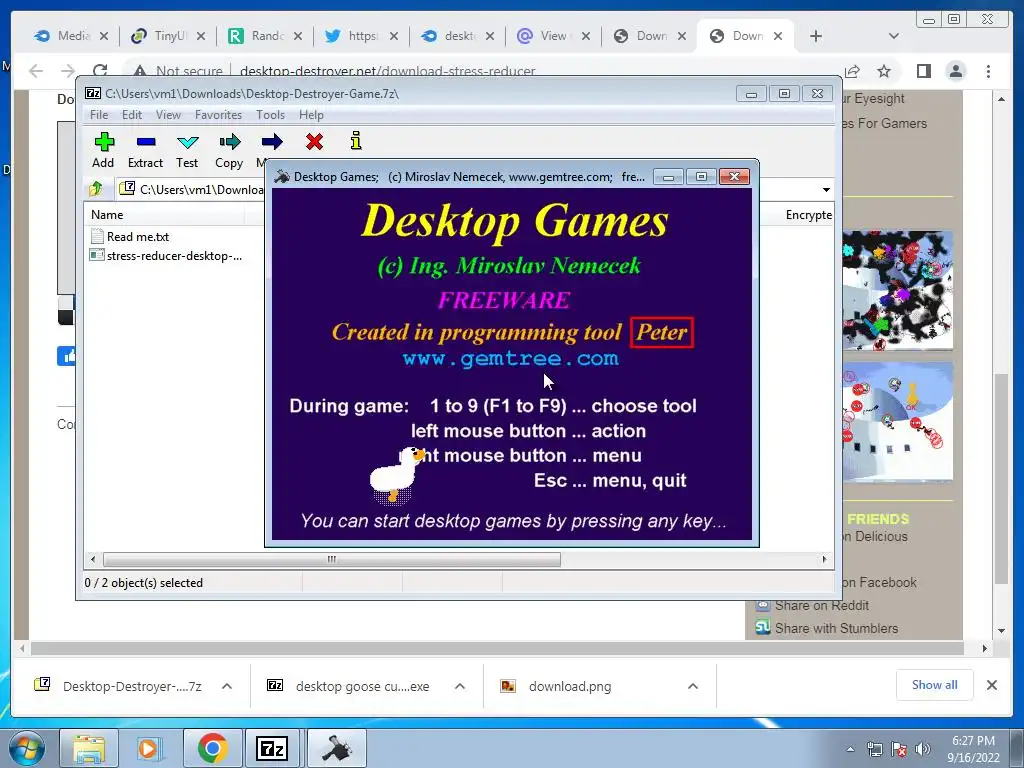Click the Add toolbar icon in 7-Zip

pyautogui.click(x=104, y=142)
